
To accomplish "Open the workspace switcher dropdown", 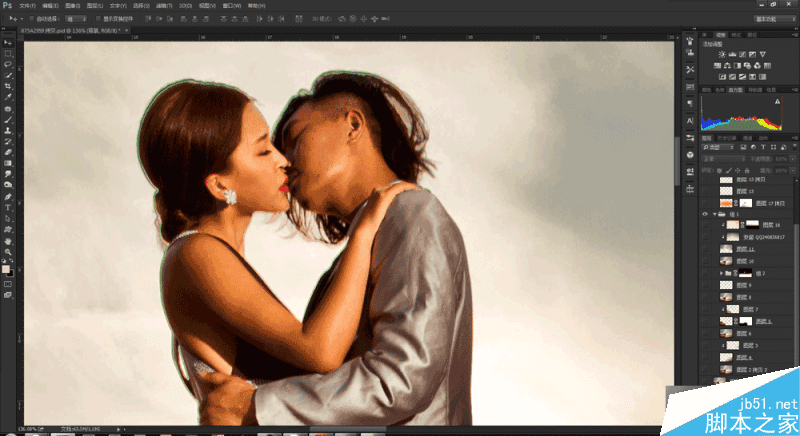I will [775, 19].
